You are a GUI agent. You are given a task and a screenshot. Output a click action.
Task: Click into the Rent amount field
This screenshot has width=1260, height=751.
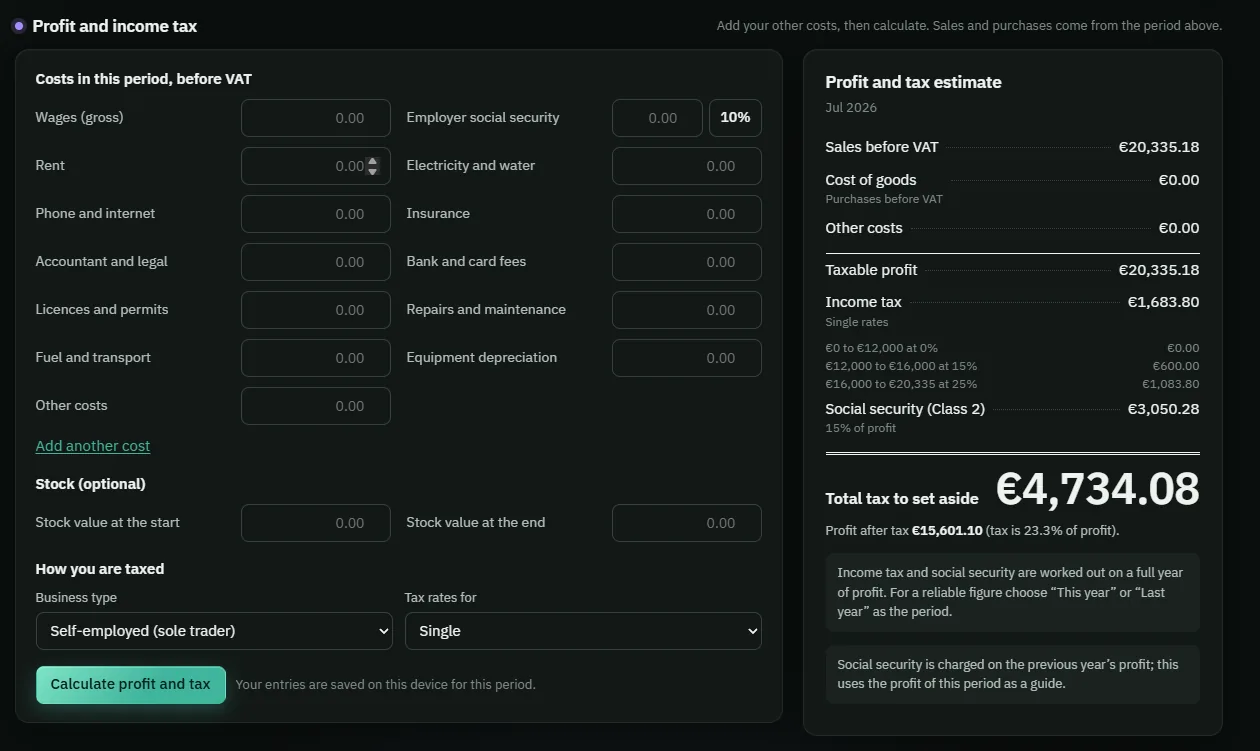316,166
